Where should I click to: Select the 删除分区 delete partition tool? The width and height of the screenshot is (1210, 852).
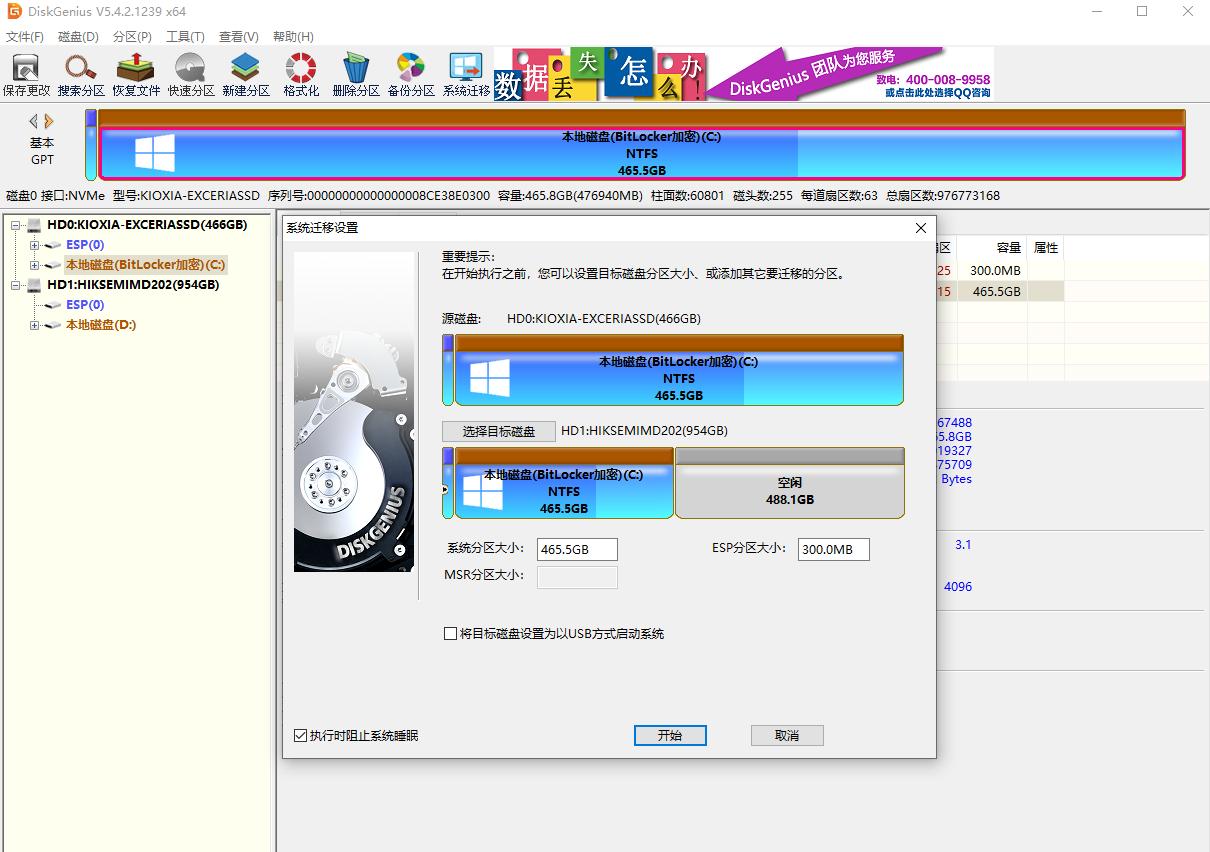[x=355, y=72]
